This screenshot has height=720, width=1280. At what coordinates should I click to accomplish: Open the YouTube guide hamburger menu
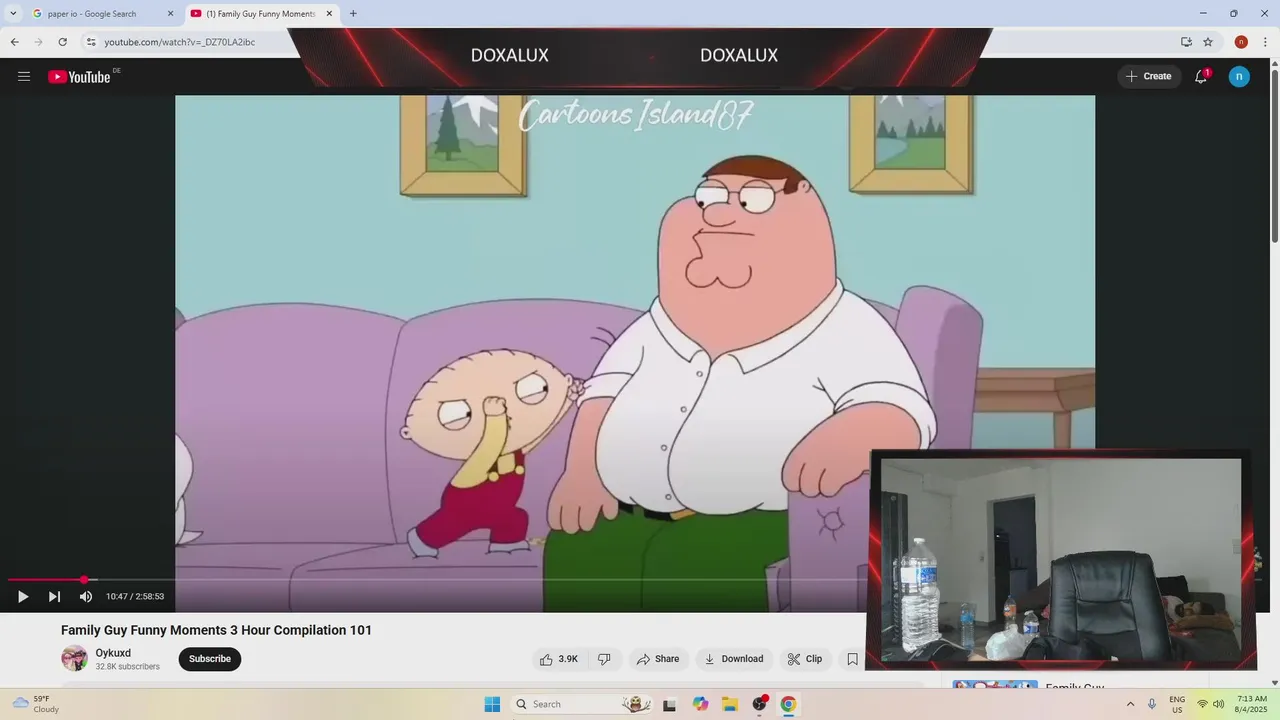pos(24,76)
